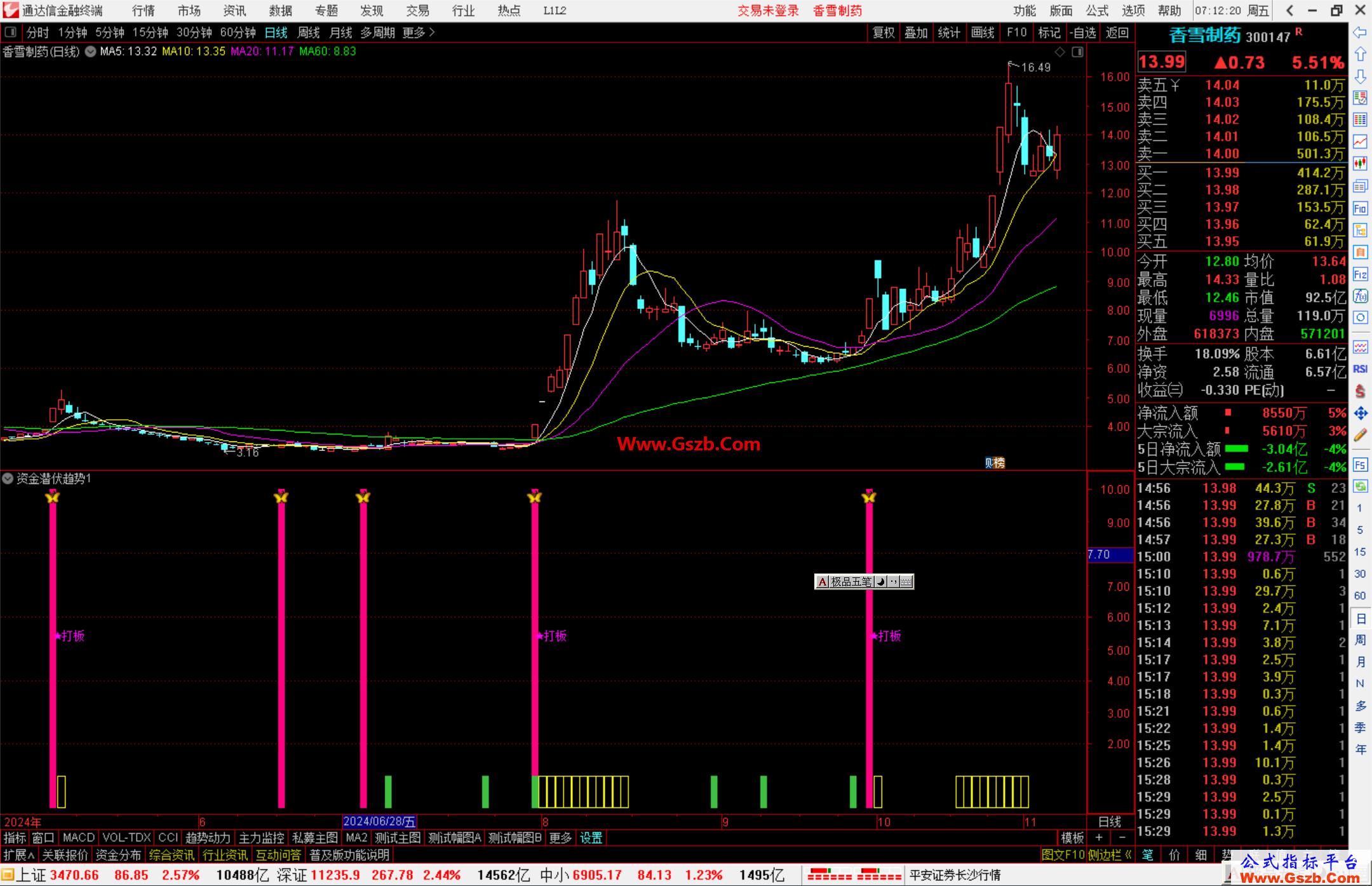Click the F10 company info sidebar icon
The height and width of the screenshot is (886, 1372).
[x=1360, y=208]
